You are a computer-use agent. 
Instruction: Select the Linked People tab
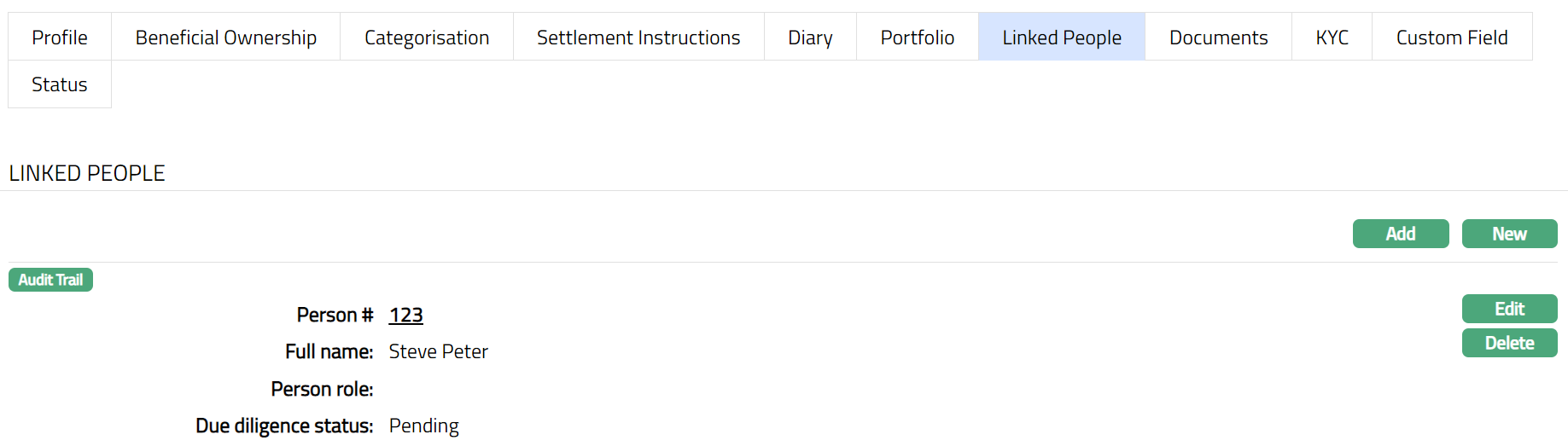1062,38
